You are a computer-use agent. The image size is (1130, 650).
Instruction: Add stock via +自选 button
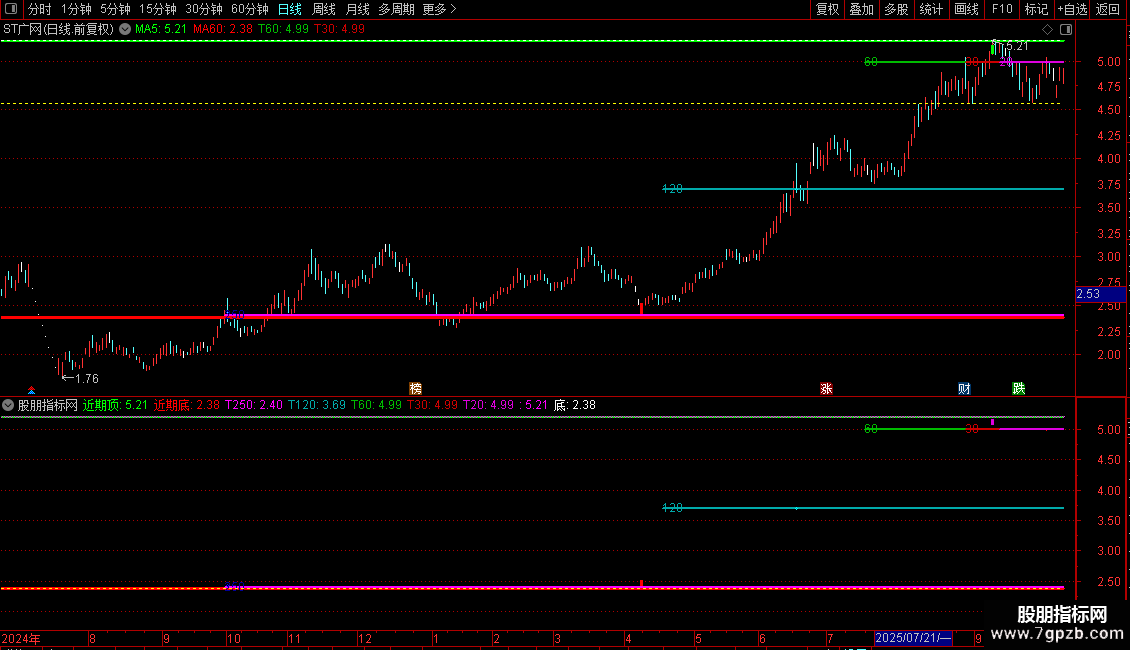click(1072, 9)
